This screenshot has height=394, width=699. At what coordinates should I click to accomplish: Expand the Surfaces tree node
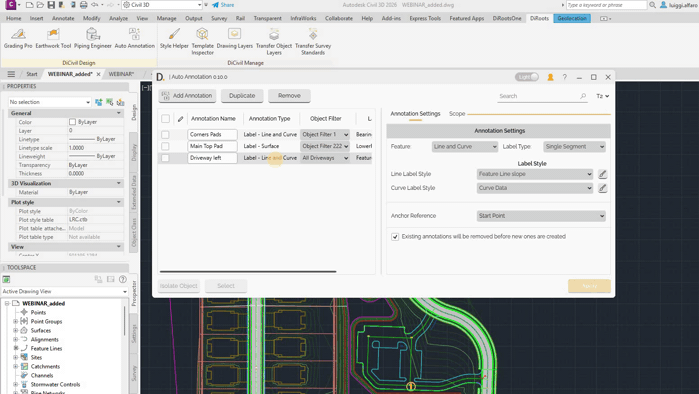[16, 331]
